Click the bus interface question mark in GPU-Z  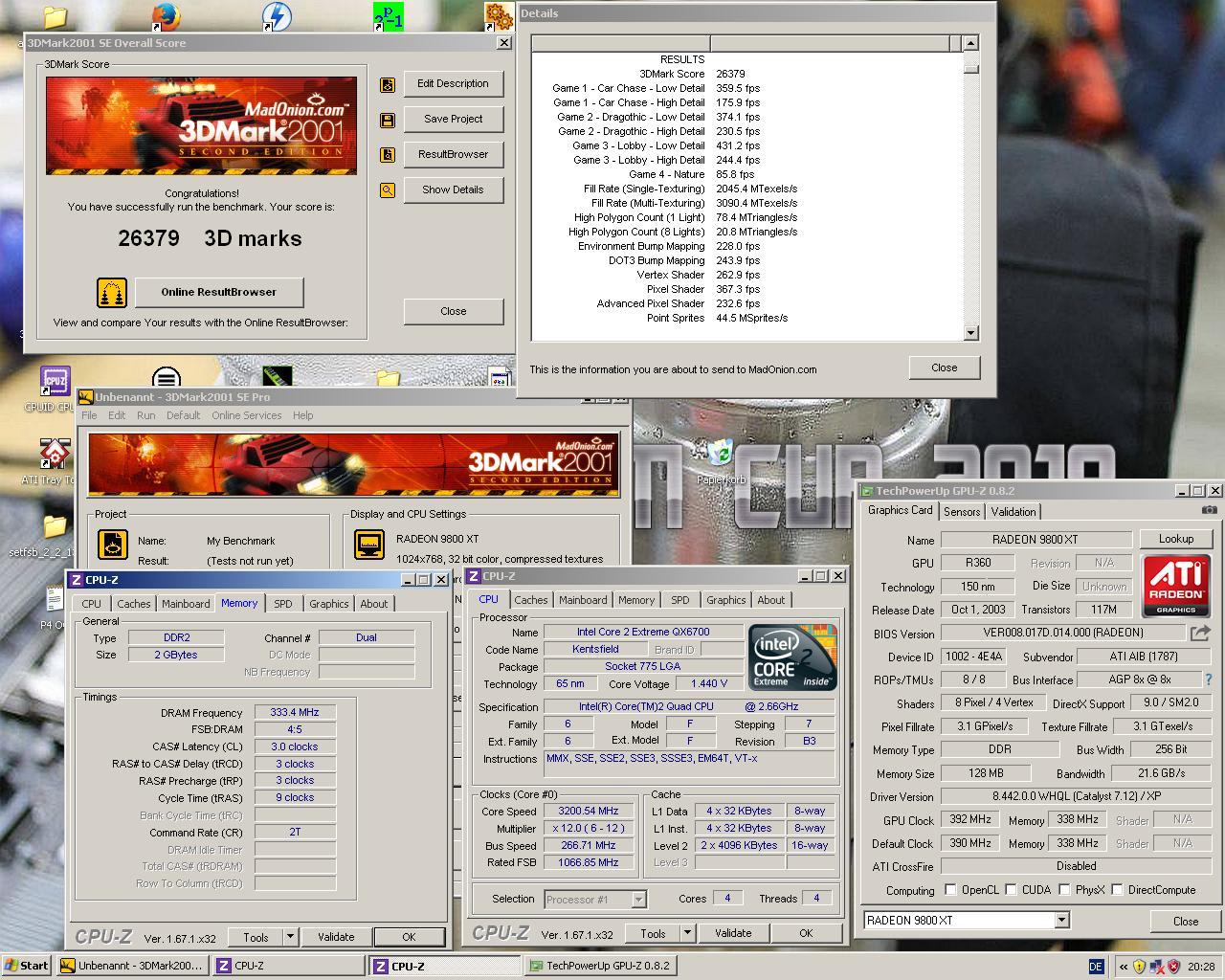(x=1209, y=679)
